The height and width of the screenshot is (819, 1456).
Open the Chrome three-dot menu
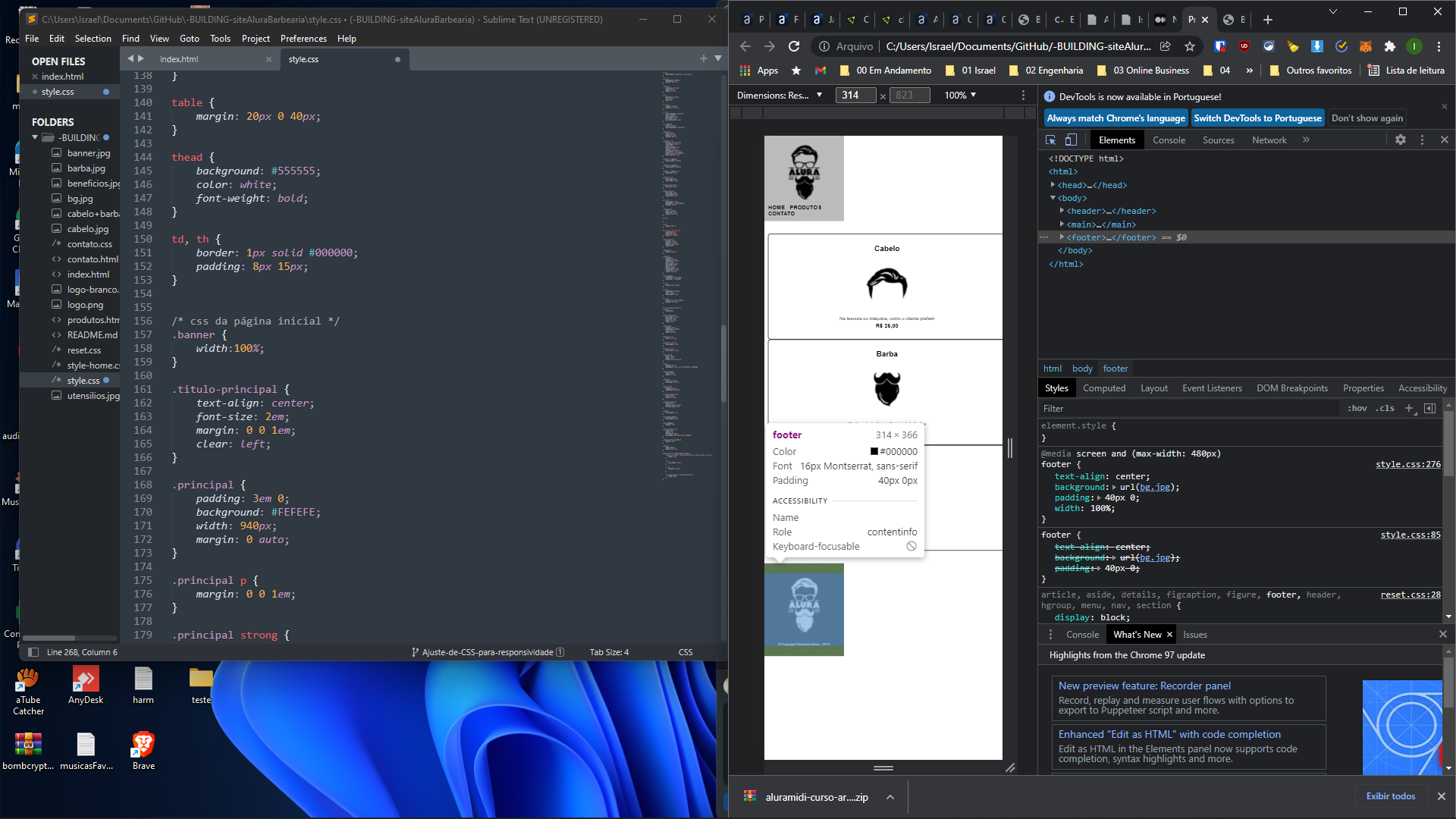[x=1439, y=46]
